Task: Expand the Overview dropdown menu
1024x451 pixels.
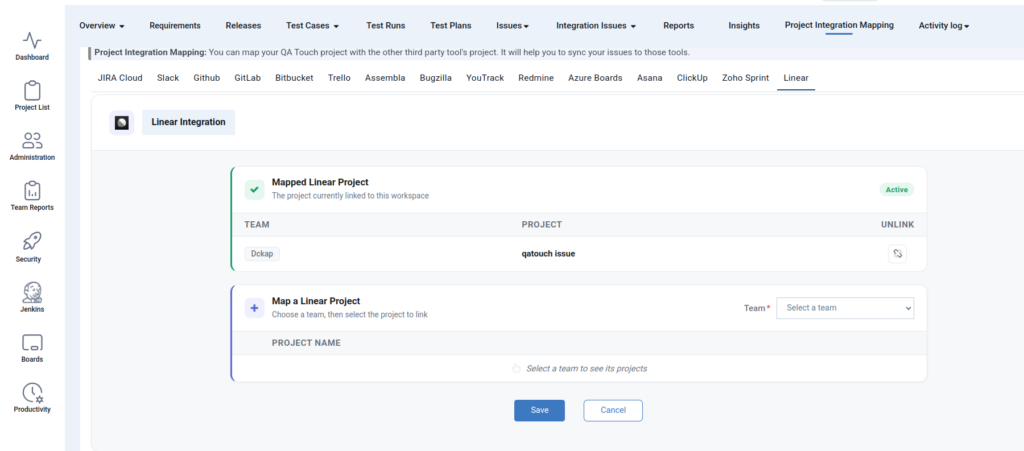Action: (x=102, y=25)
